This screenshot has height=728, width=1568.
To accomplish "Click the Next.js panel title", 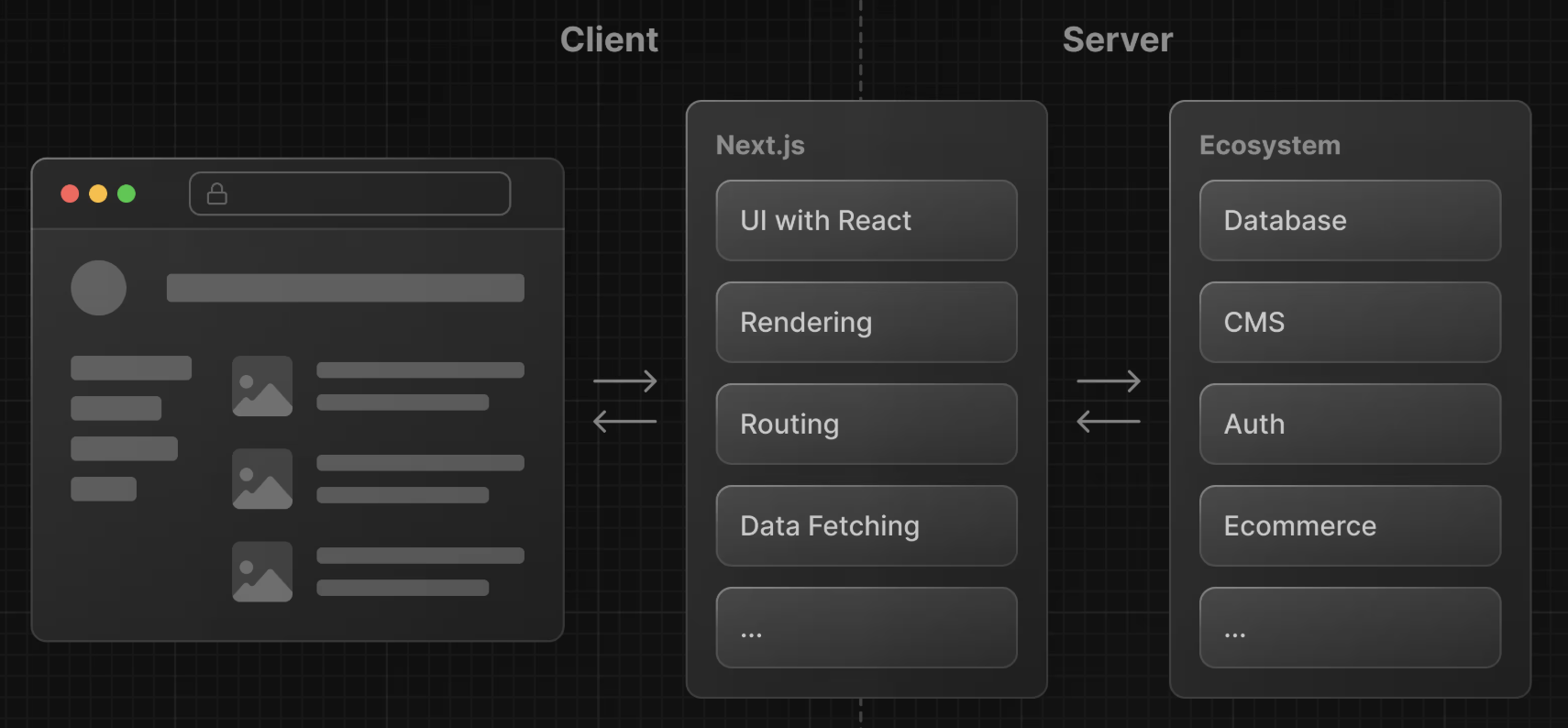I will coord(760,145).
